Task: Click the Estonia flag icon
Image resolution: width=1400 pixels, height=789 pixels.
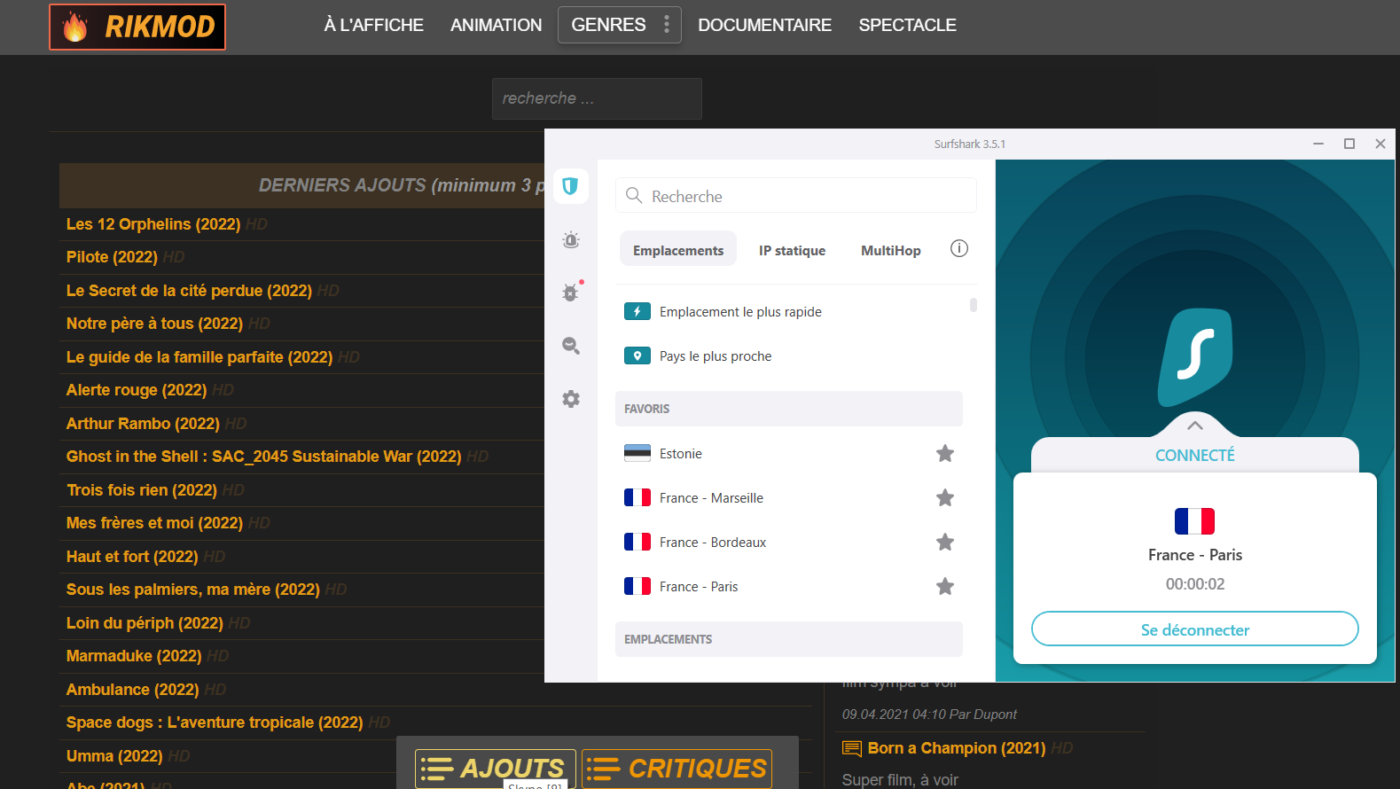Action: [x=637, y=453]
